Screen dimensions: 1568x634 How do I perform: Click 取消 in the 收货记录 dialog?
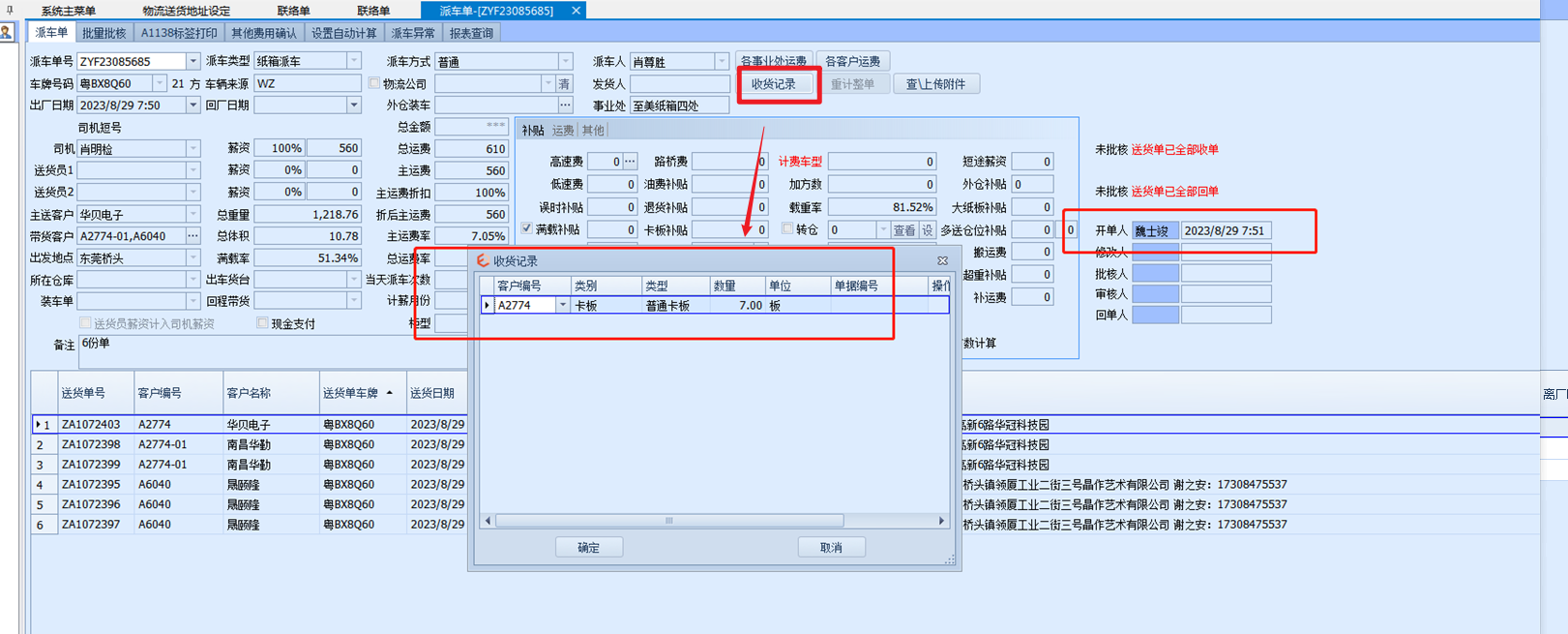(831, 548)
